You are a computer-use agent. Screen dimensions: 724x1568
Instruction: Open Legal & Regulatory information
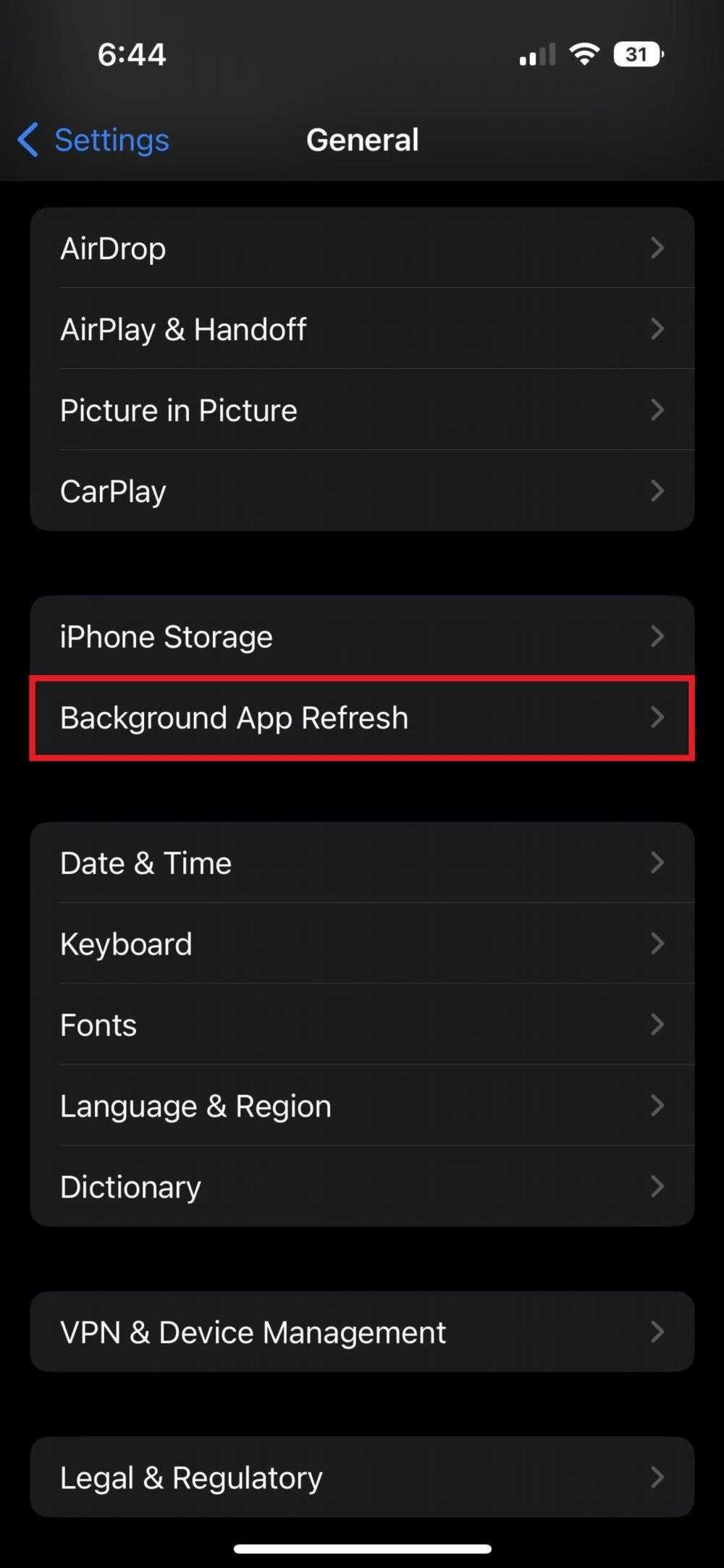click(362, 1478)
